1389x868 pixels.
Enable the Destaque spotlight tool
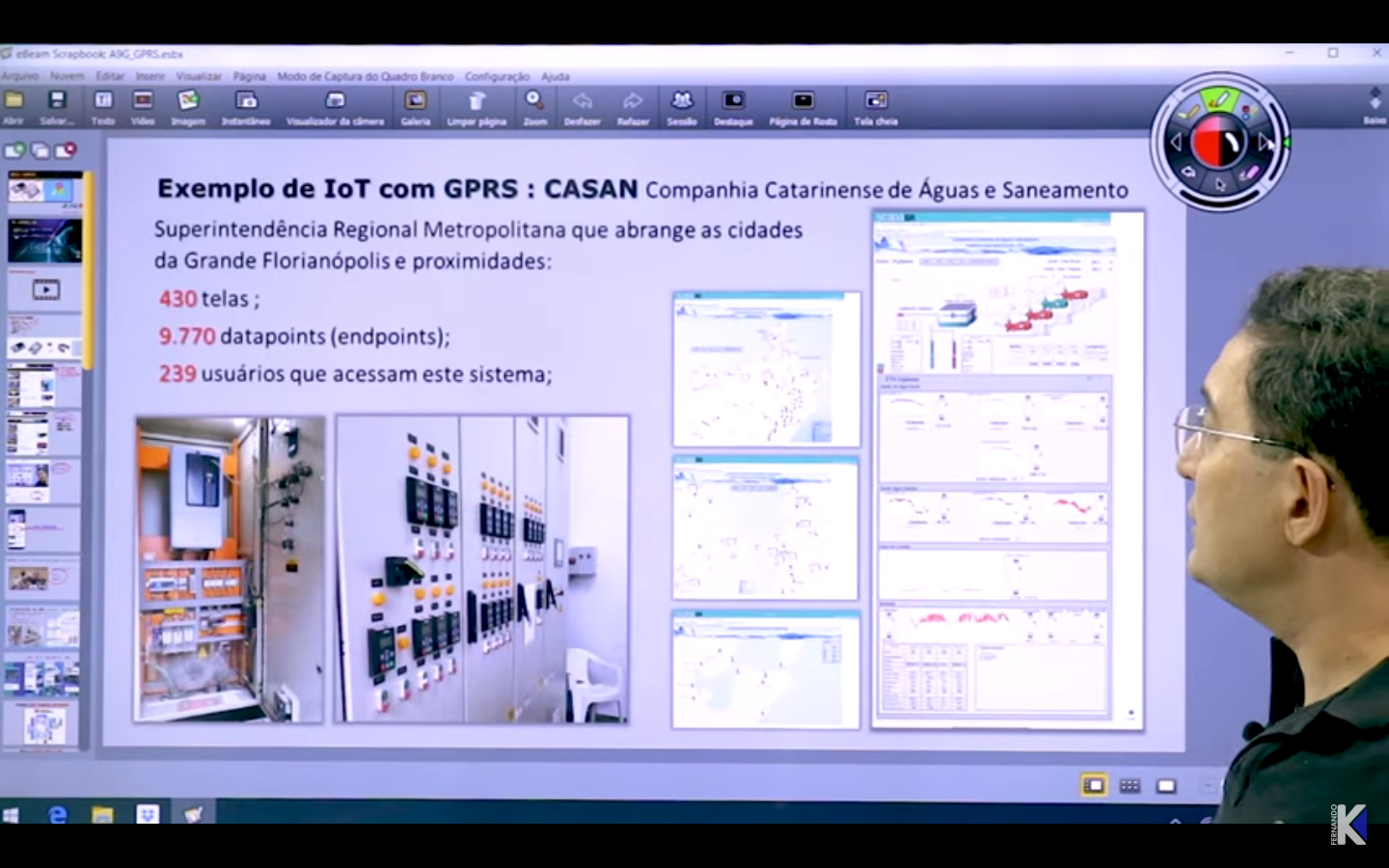tap(733, 106)
